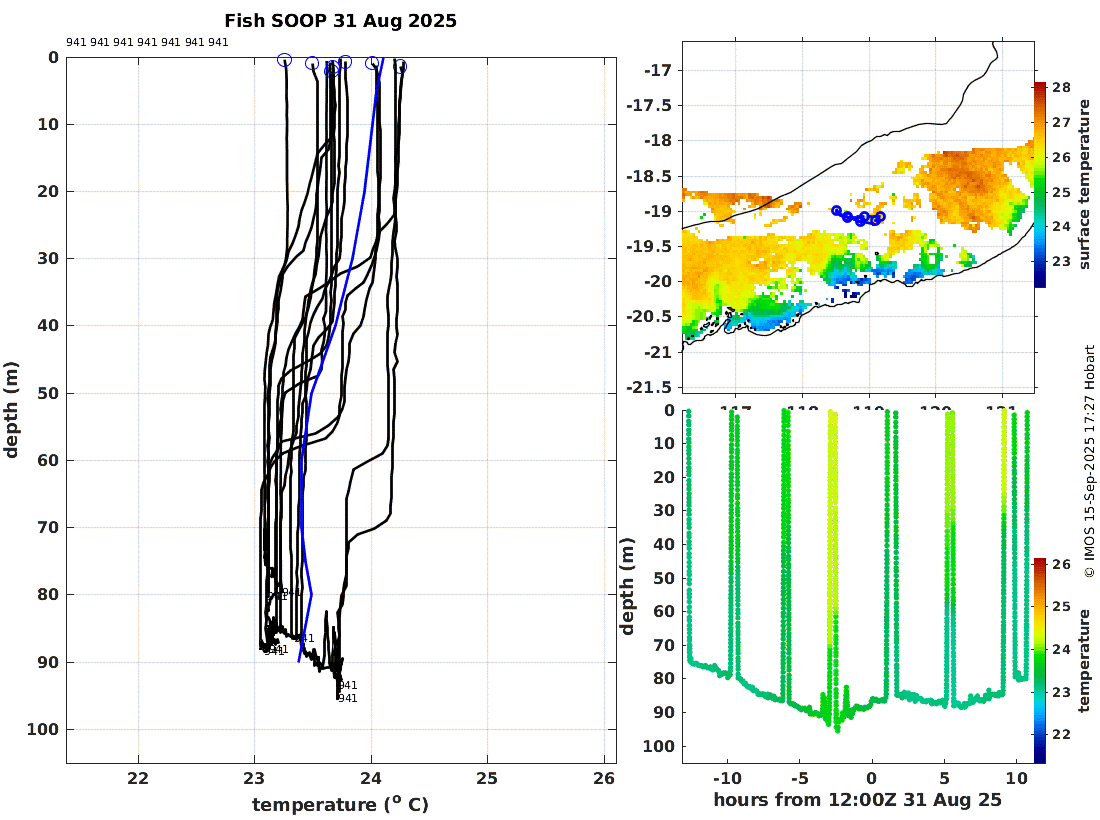The height and width of the screenshot is (820, 1100).
Task: Click the '-19.5' latitude tick on the map
Action: click(649, 246)
